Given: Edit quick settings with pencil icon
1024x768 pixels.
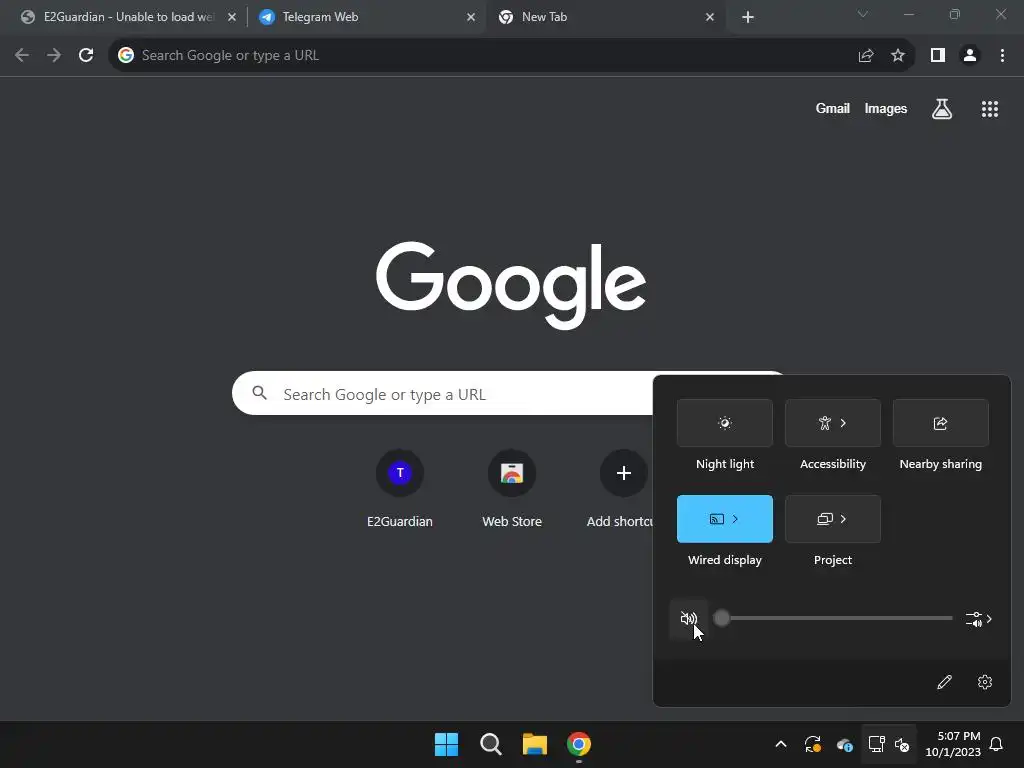Looking at the screenshot, I should 944,682.
